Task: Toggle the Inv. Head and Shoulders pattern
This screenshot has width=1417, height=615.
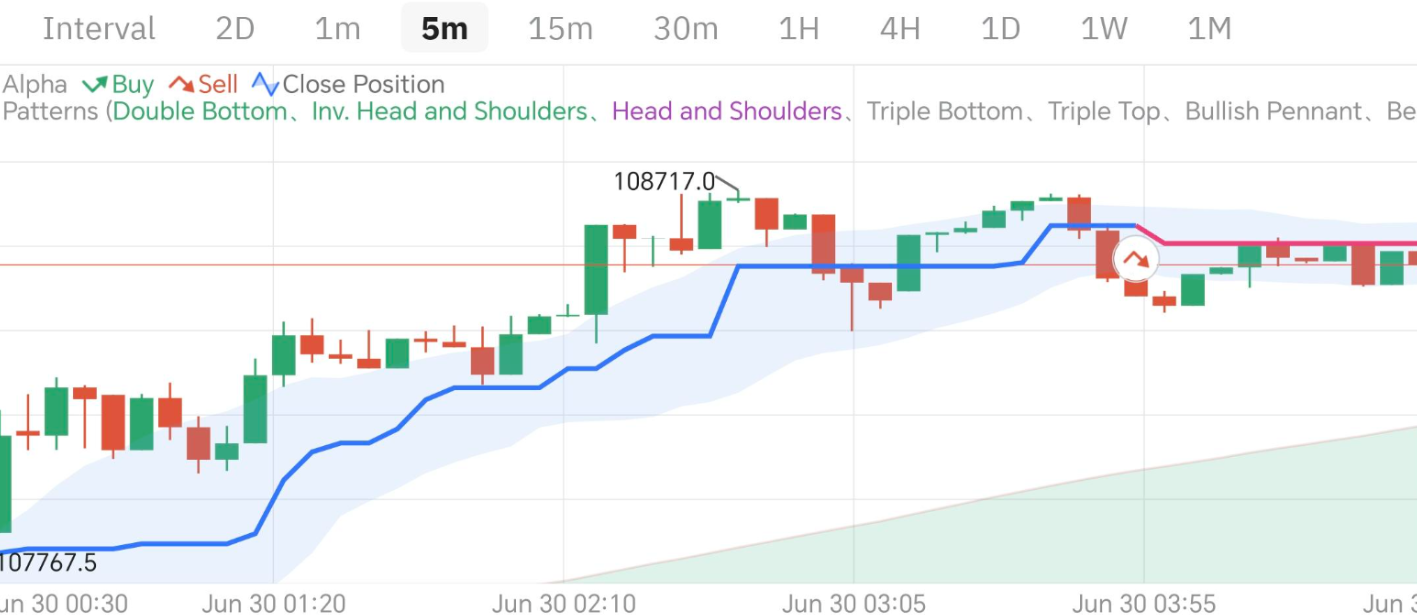Action: click(x=449, y=111)
